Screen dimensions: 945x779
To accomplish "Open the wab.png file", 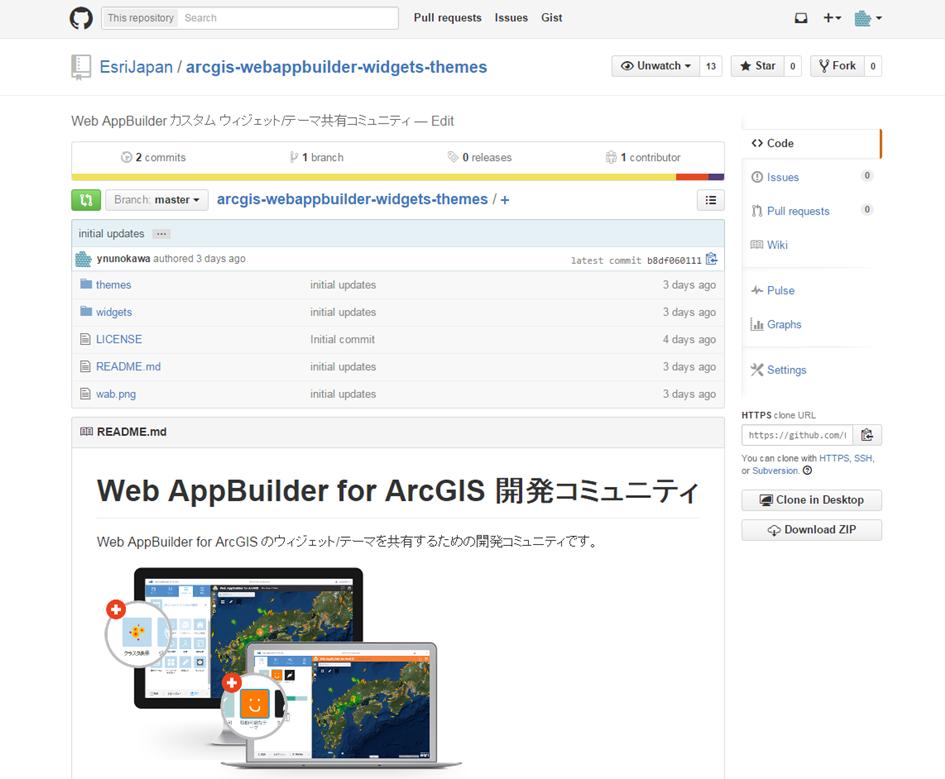I will click(116, 394).
